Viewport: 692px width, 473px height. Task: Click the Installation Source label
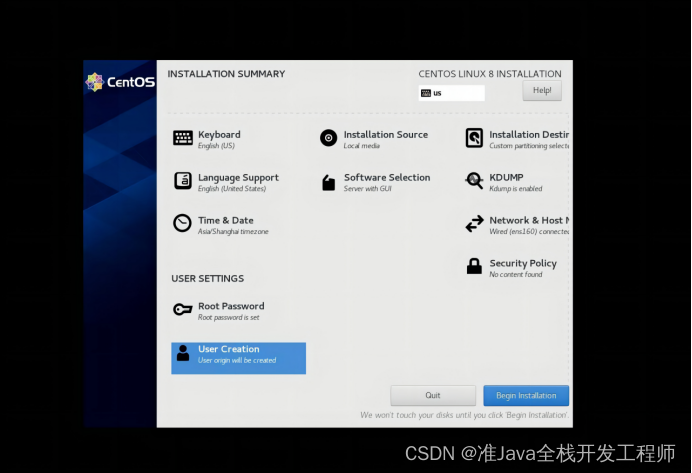(x=386, y=135)
